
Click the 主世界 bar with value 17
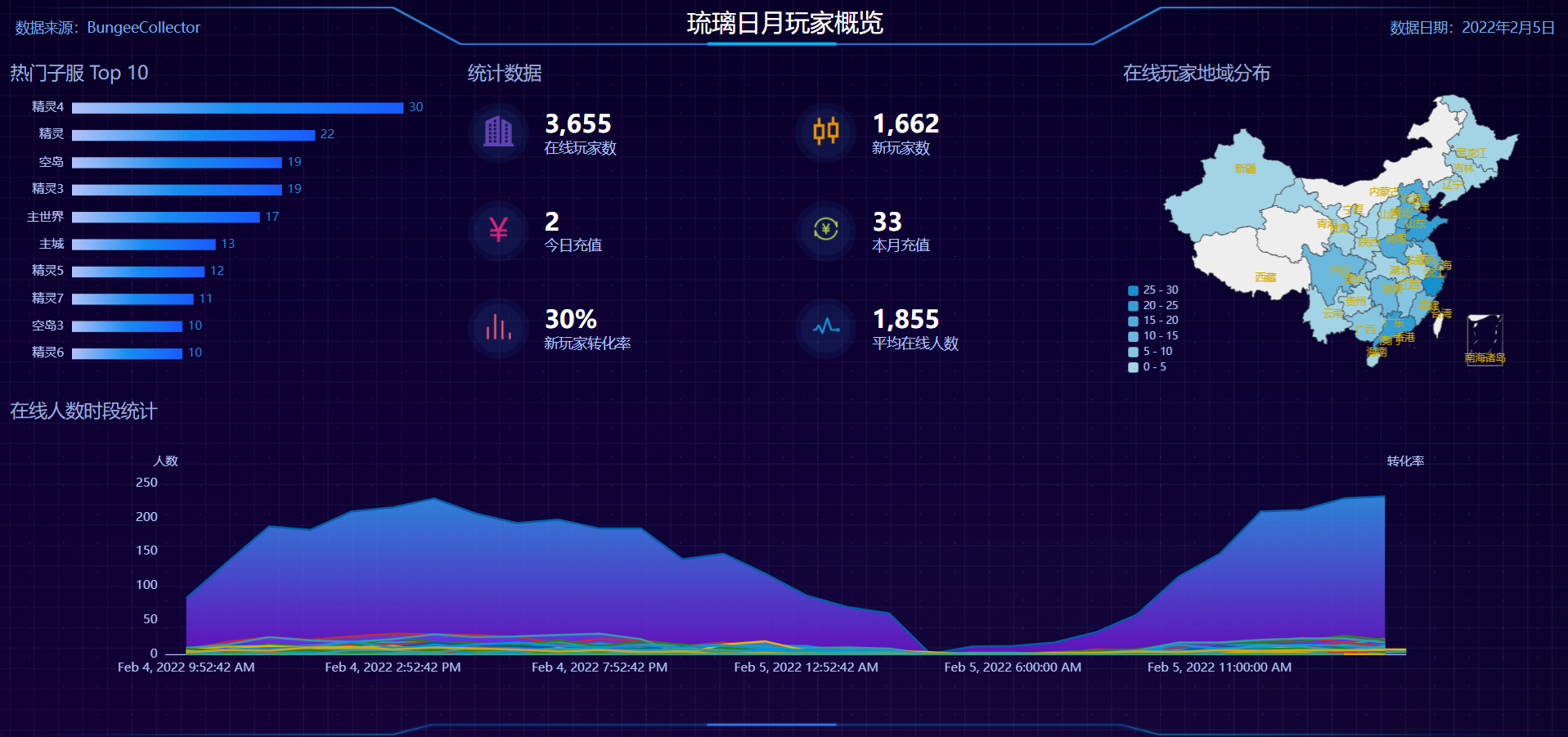pos(166,218)
